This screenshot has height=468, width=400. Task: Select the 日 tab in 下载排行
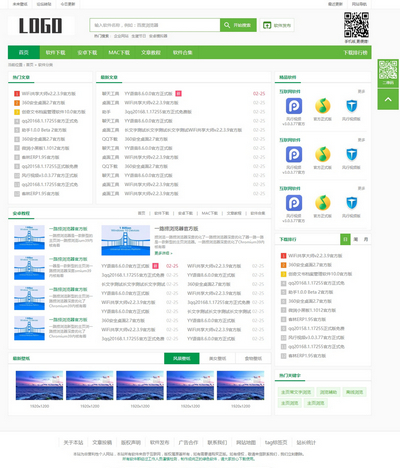click(x=345, y=239)
